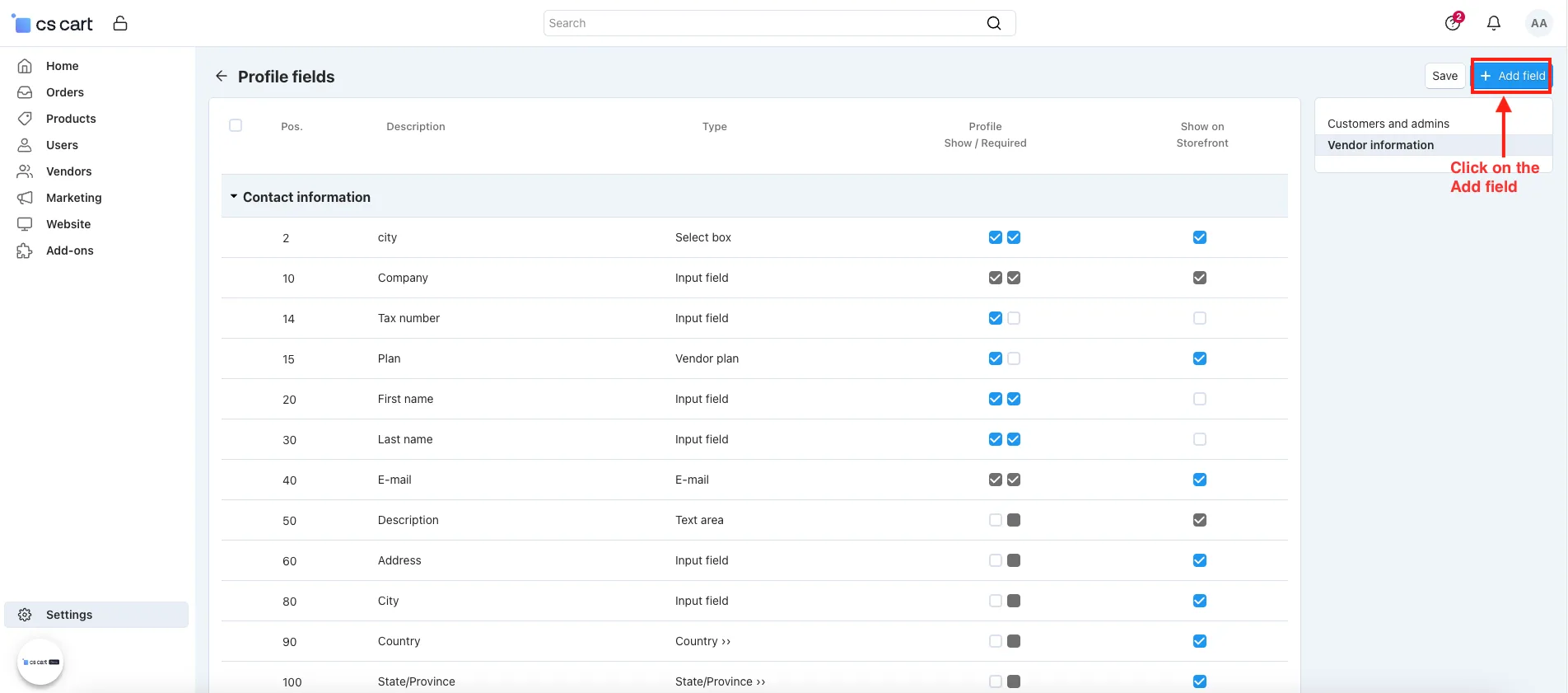The image size is (1568, 693).
Task: Click the Select box type cell
Action: 702,237
